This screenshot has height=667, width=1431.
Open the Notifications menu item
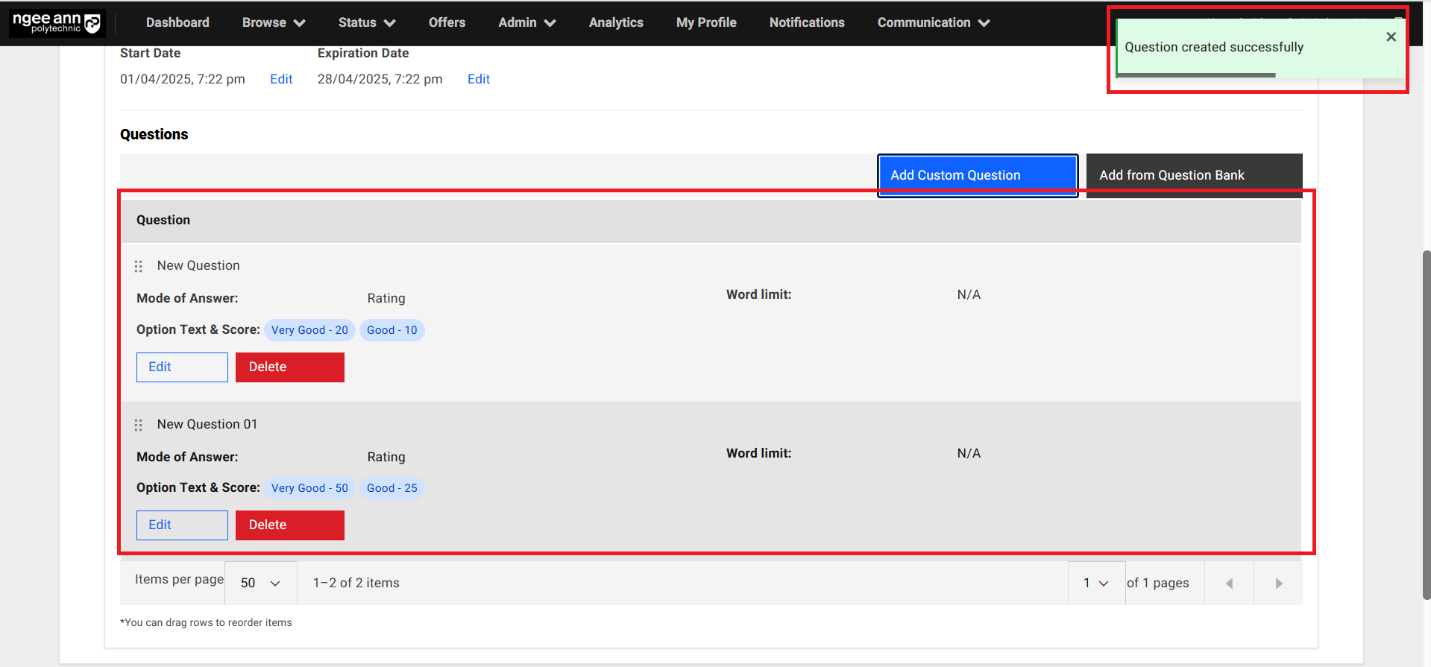(806, 22)
